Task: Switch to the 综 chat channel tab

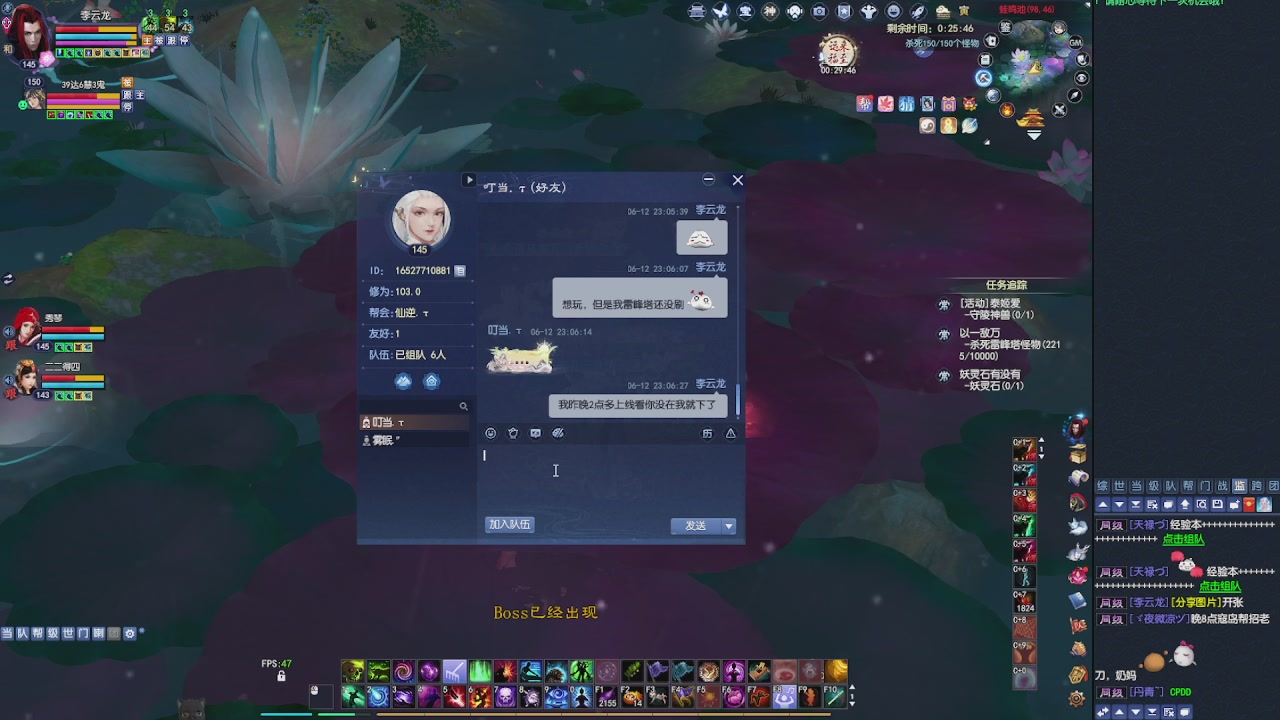Action: (x=1102, y=485)
